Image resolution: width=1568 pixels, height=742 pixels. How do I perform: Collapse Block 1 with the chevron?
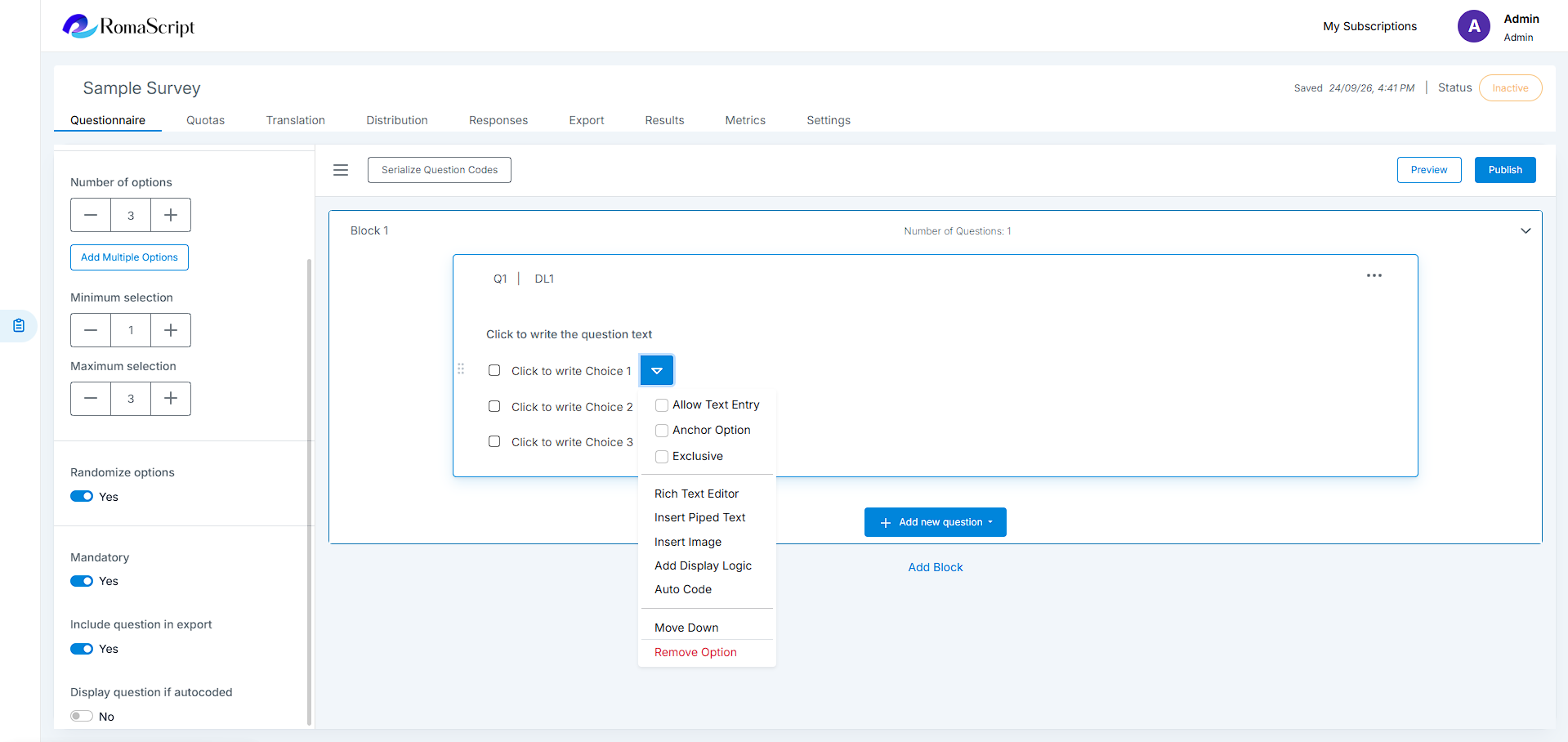coord(1526,230)
